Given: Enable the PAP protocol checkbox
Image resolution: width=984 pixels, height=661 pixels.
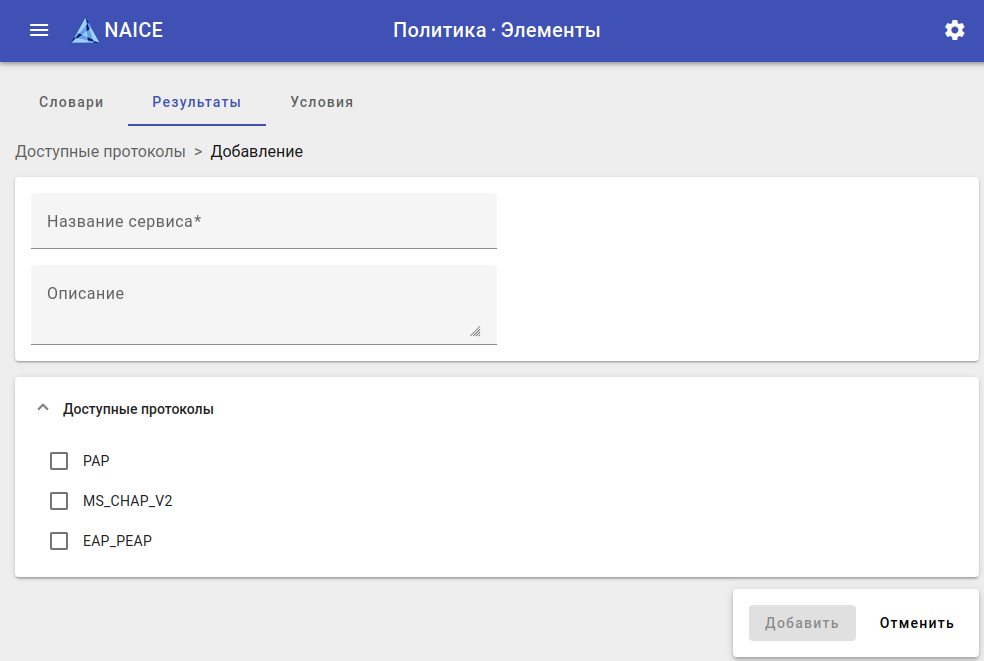Looking at the screenshot, I should pos(59,461).
